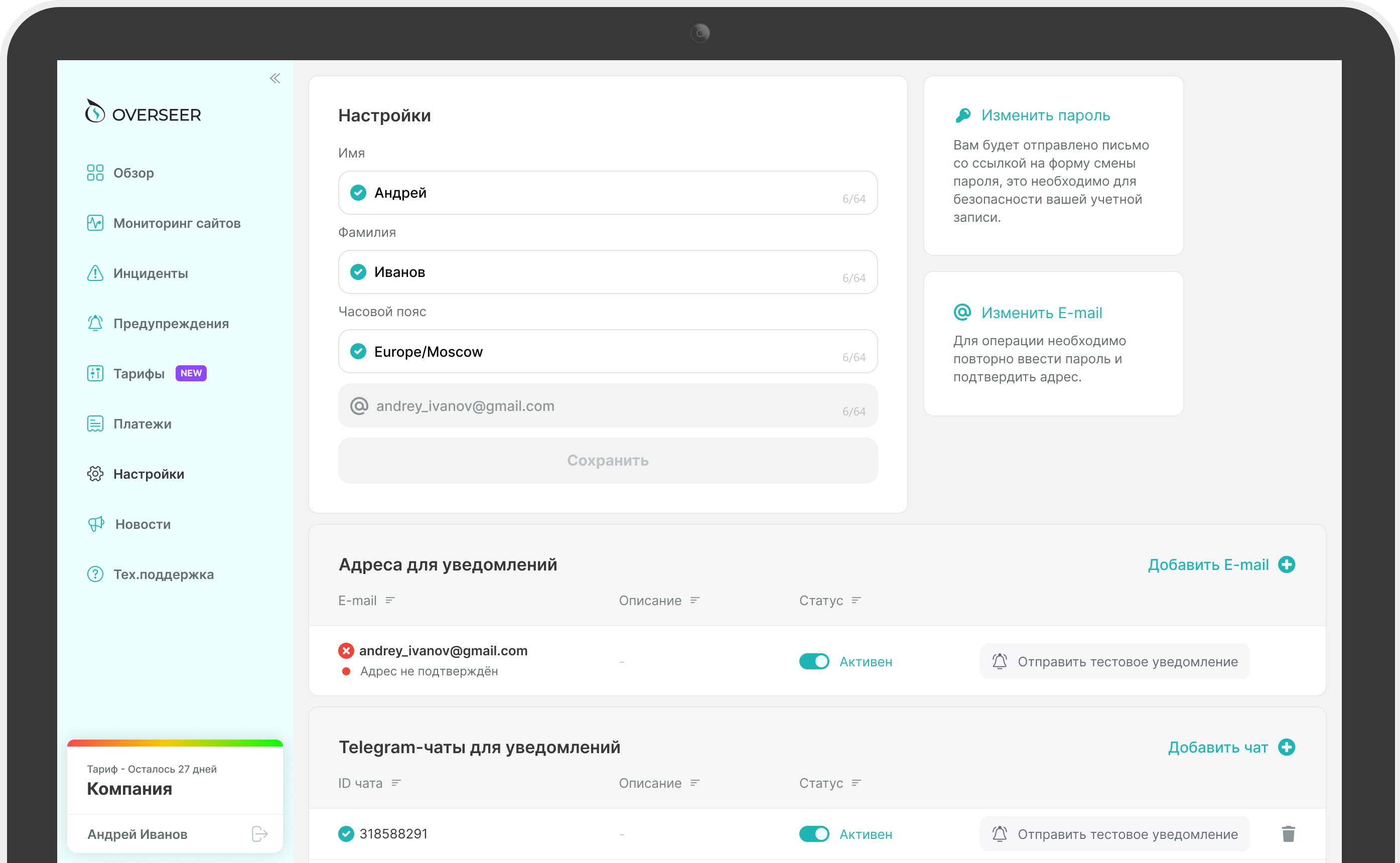The height and width of the screenshot is (863, 1400).
Task: Sort Telegram chats by ID чата column
Action: (369, 783)
